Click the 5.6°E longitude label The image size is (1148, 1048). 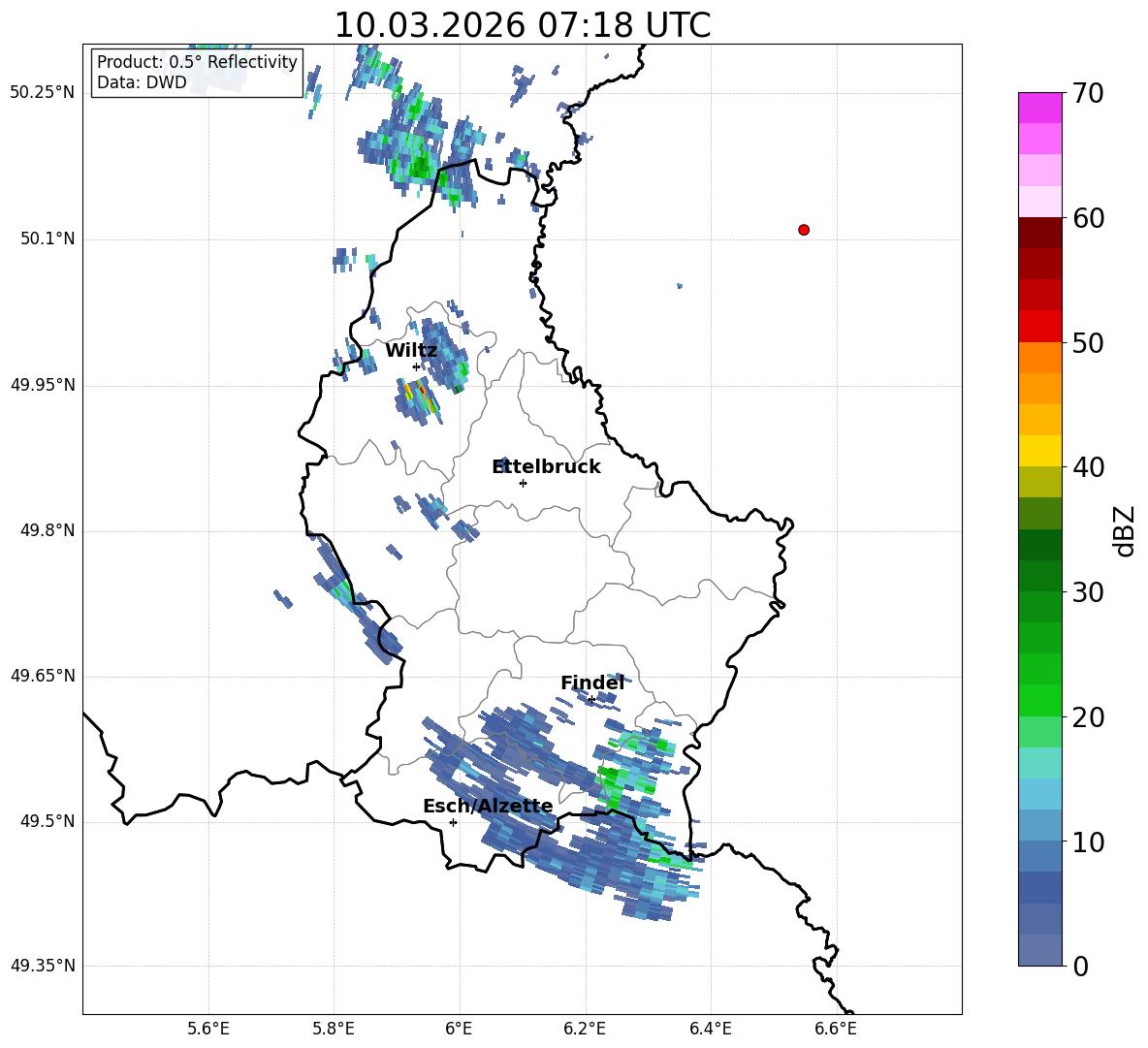(x=208, y=1029)
